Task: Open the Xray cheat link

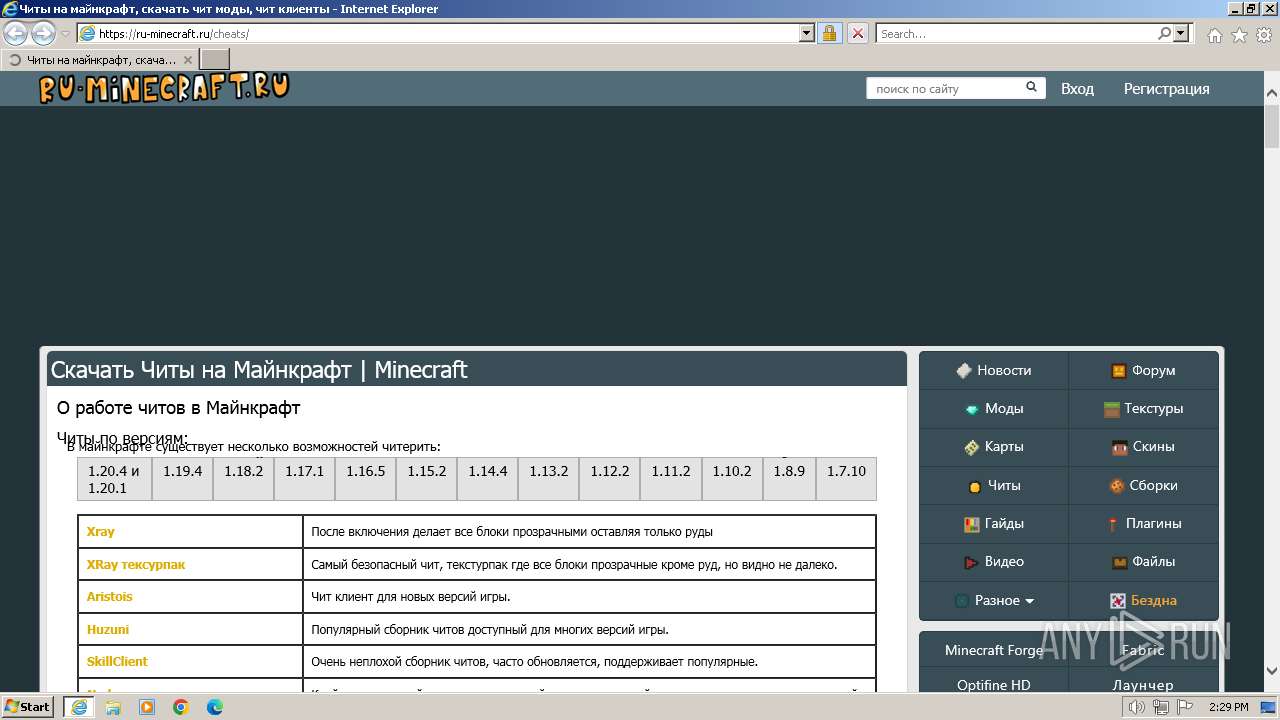Action: point(101,532)
